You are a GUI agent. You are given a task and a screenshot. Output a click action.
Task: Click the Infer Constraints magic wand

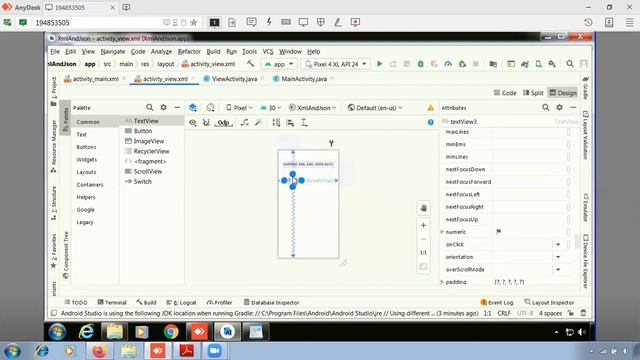pyautogui.click(x=258, y=122)
